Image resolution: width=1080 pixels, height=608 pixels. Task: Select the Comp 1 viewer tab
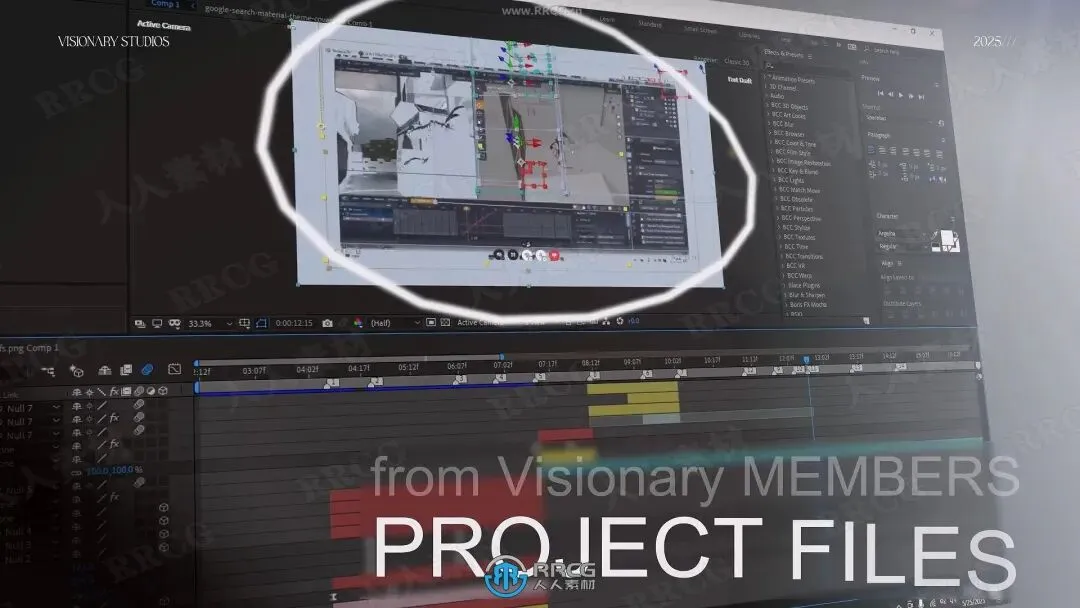pyautogui.click(x=165, y=4)
